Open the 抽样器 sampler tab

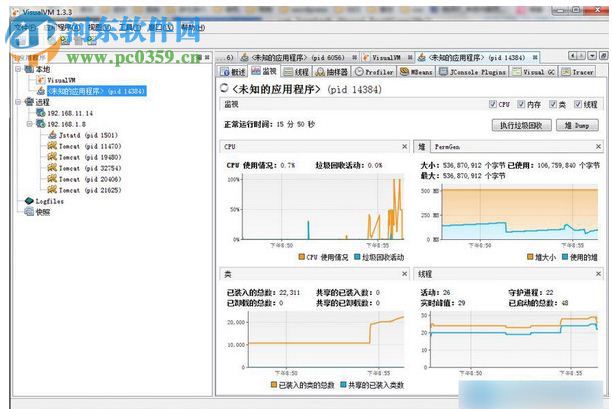(x=332, y=72)
